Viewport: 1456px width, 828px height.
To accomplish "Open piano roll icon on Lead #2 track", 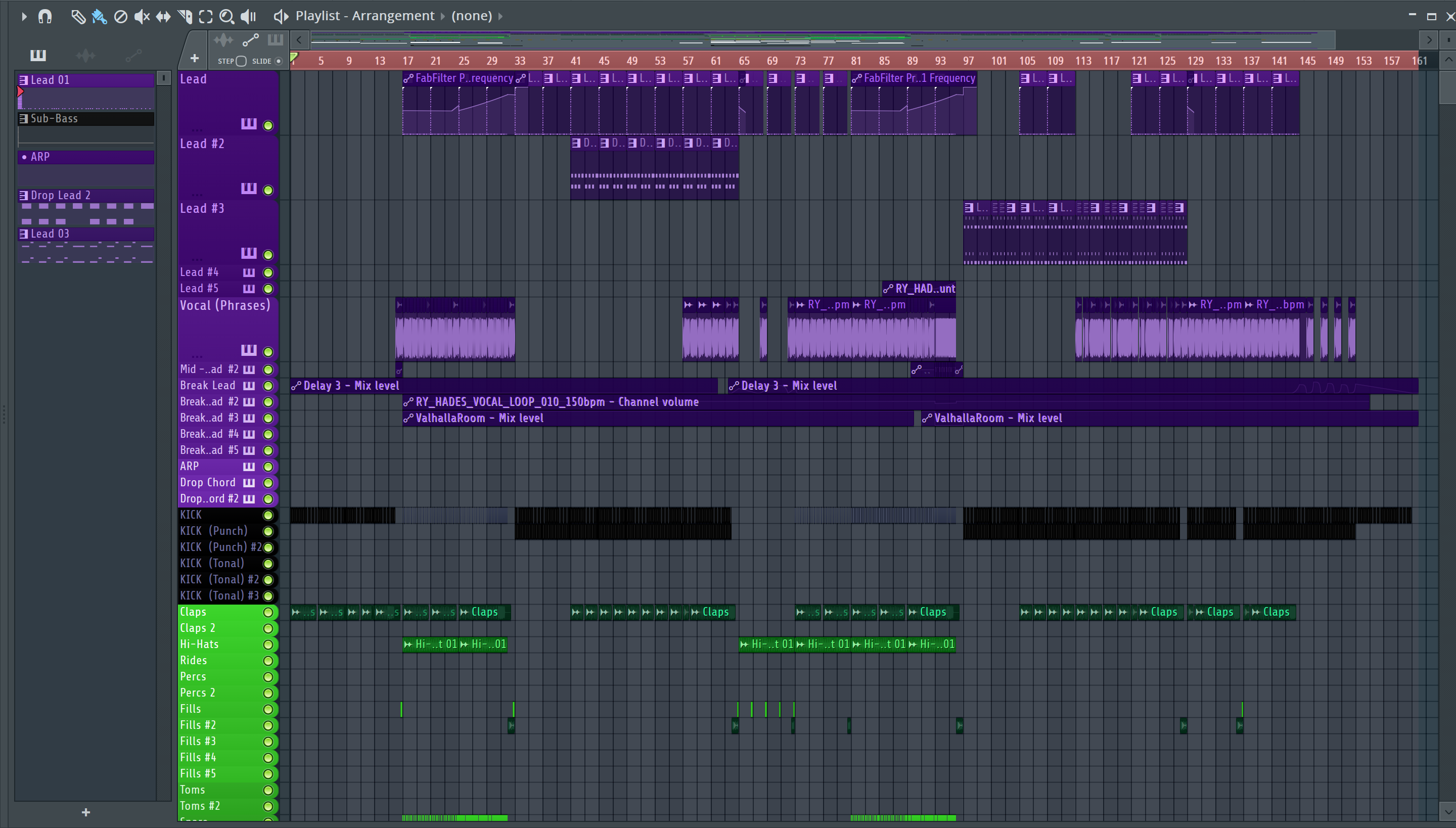I will point(249,188).
